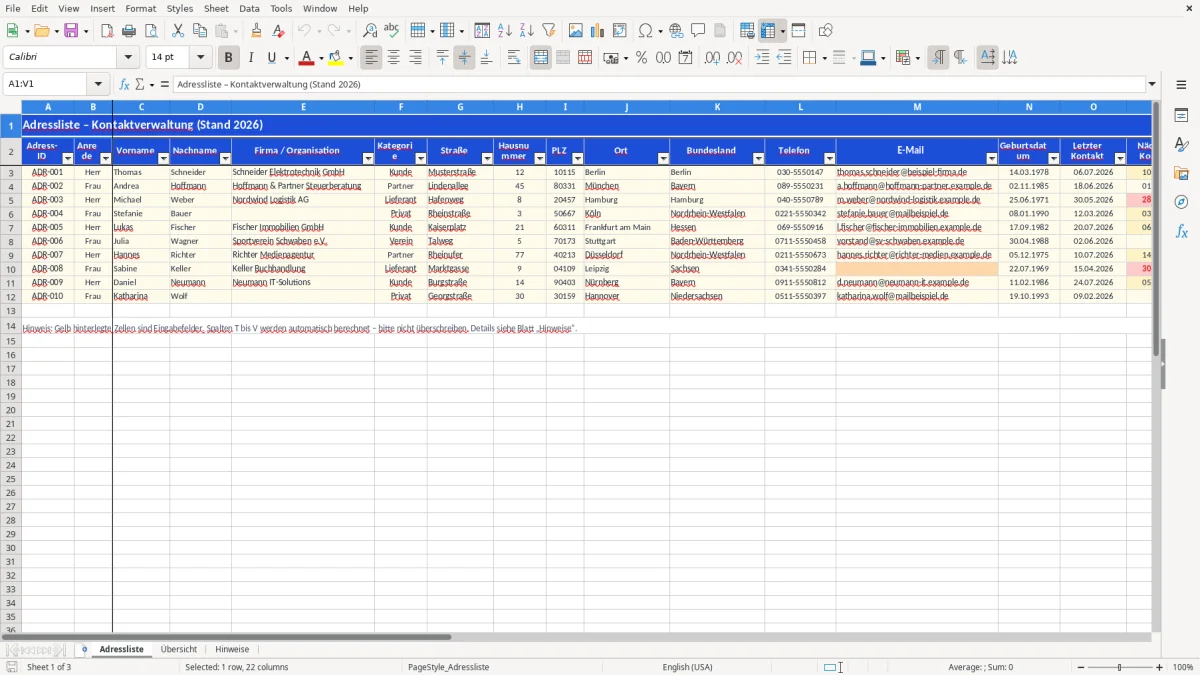Open the sidebar Properties deck

[1181, 116]
